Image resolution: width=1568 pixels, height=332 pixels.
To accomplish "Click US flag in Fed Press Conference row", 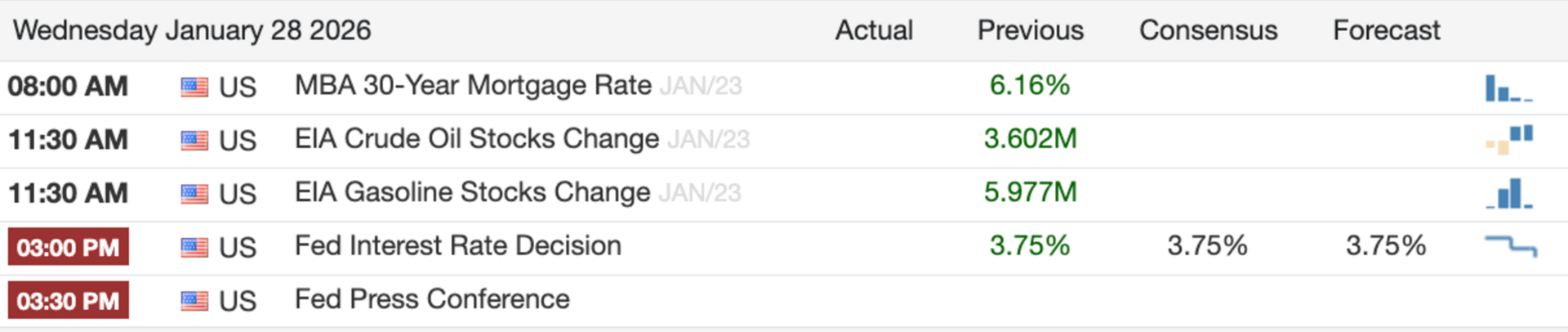I will [x=194, y=301].
